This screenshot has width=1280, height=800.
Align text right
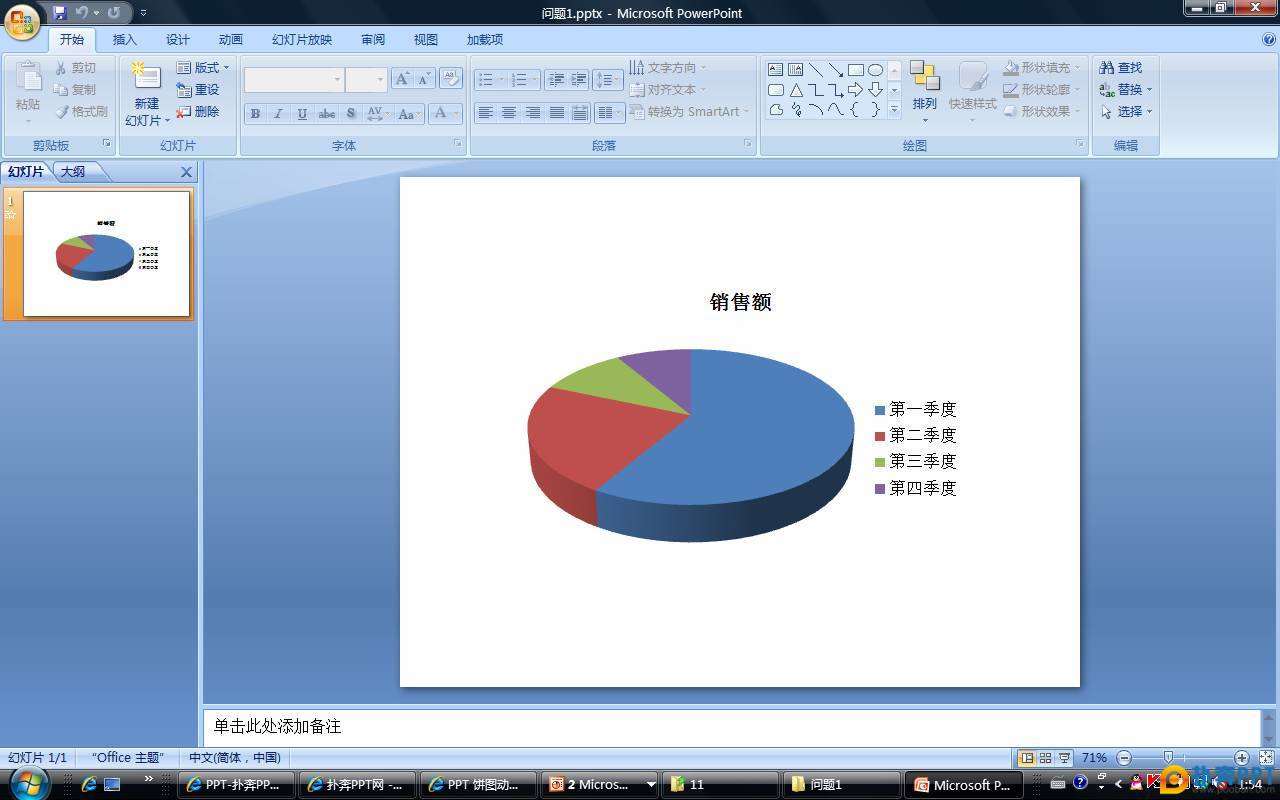[533, 113]
